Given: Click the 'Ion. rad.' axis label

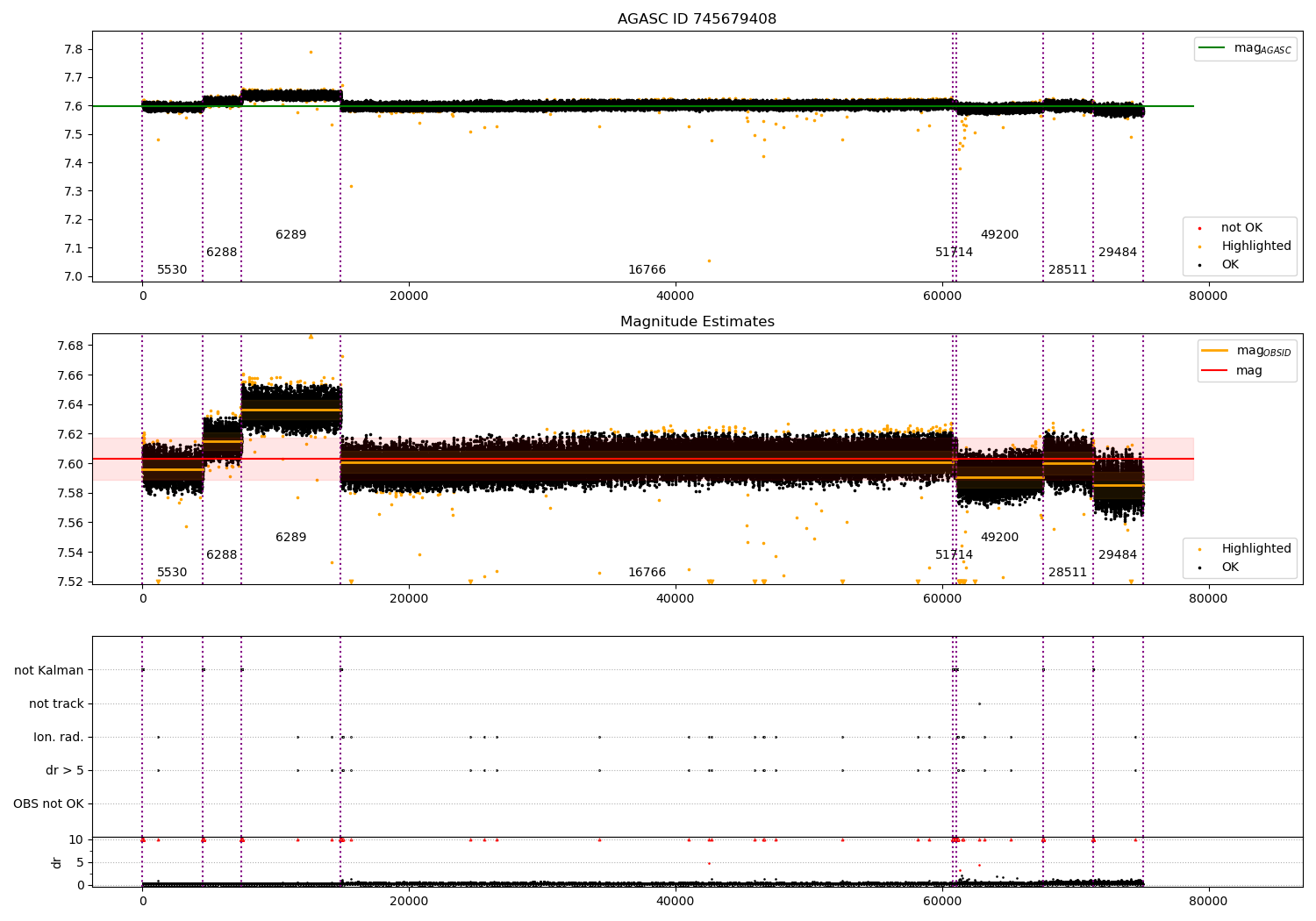Looking at the screenshot, I should (x=59, y=737).
